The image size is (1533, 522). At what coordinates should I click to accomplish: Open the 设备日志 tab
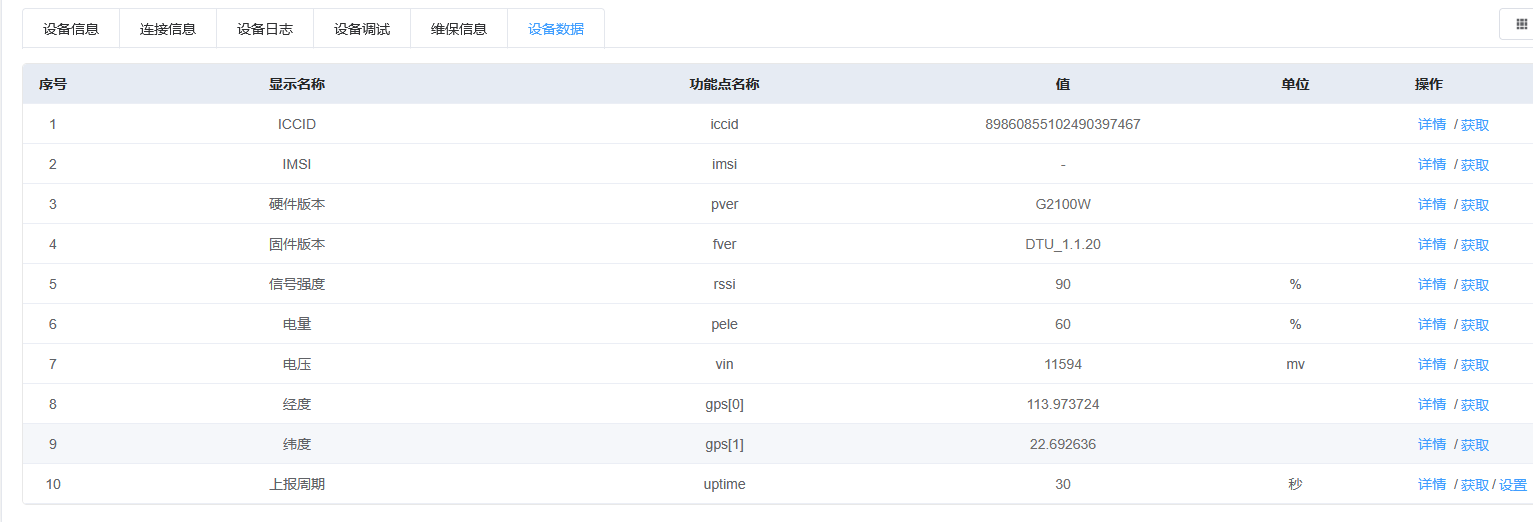tap(265, 29)
